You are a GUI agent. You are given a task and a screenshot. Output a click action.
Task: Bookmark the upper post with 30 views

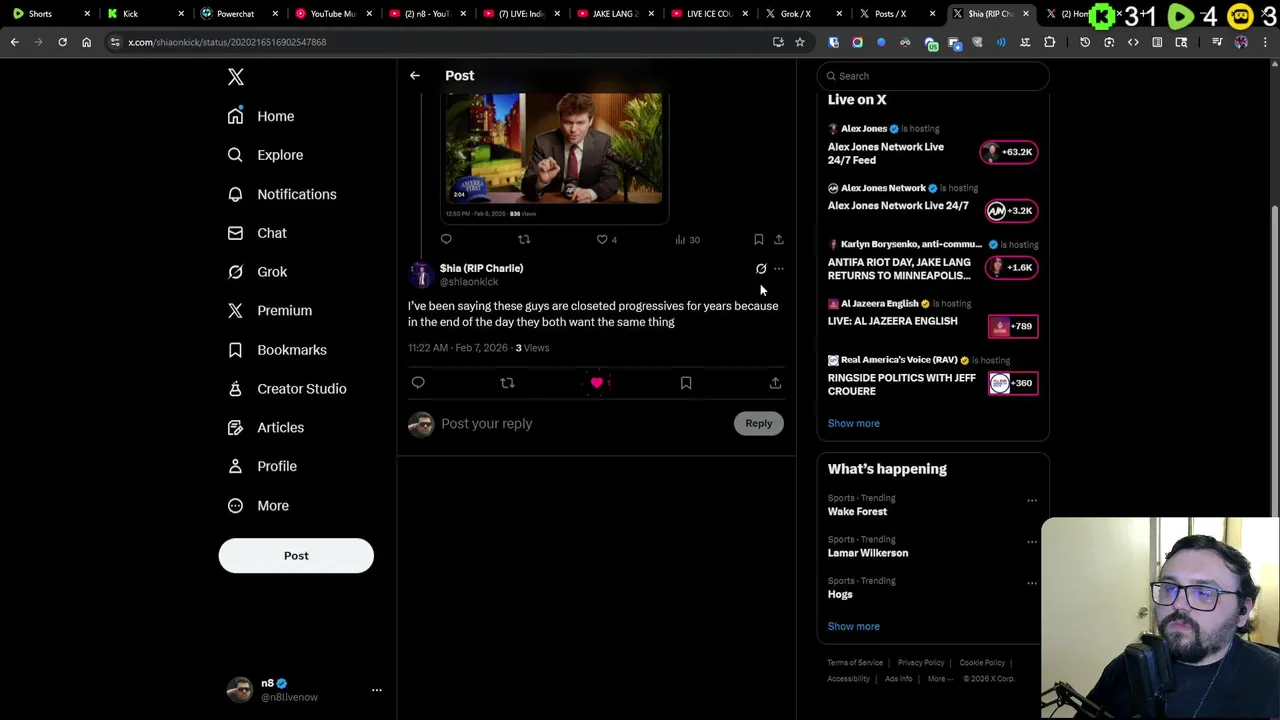pos(758,239)
